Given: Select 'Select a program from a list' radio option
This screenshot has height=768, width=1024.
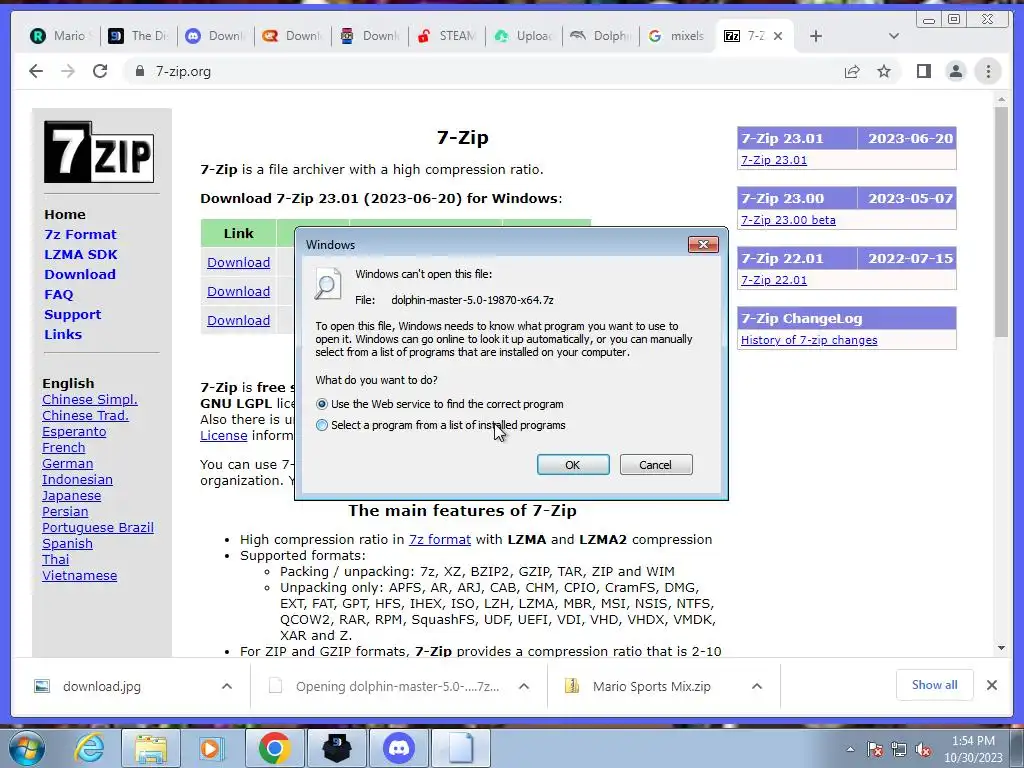Looking at the screenshot, I should [322, 425].
